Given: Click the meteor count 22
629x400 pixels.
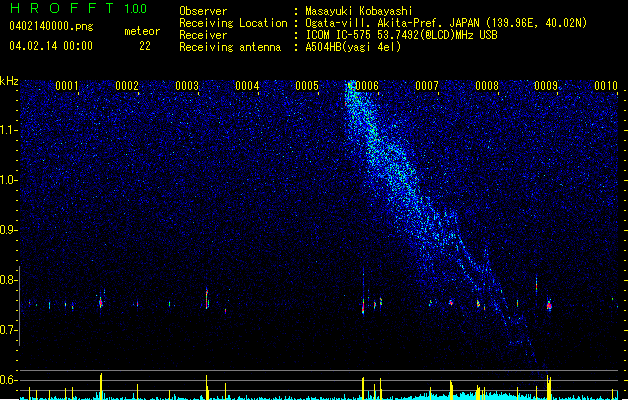Looking at the screenshot, I should pos(145,46).
